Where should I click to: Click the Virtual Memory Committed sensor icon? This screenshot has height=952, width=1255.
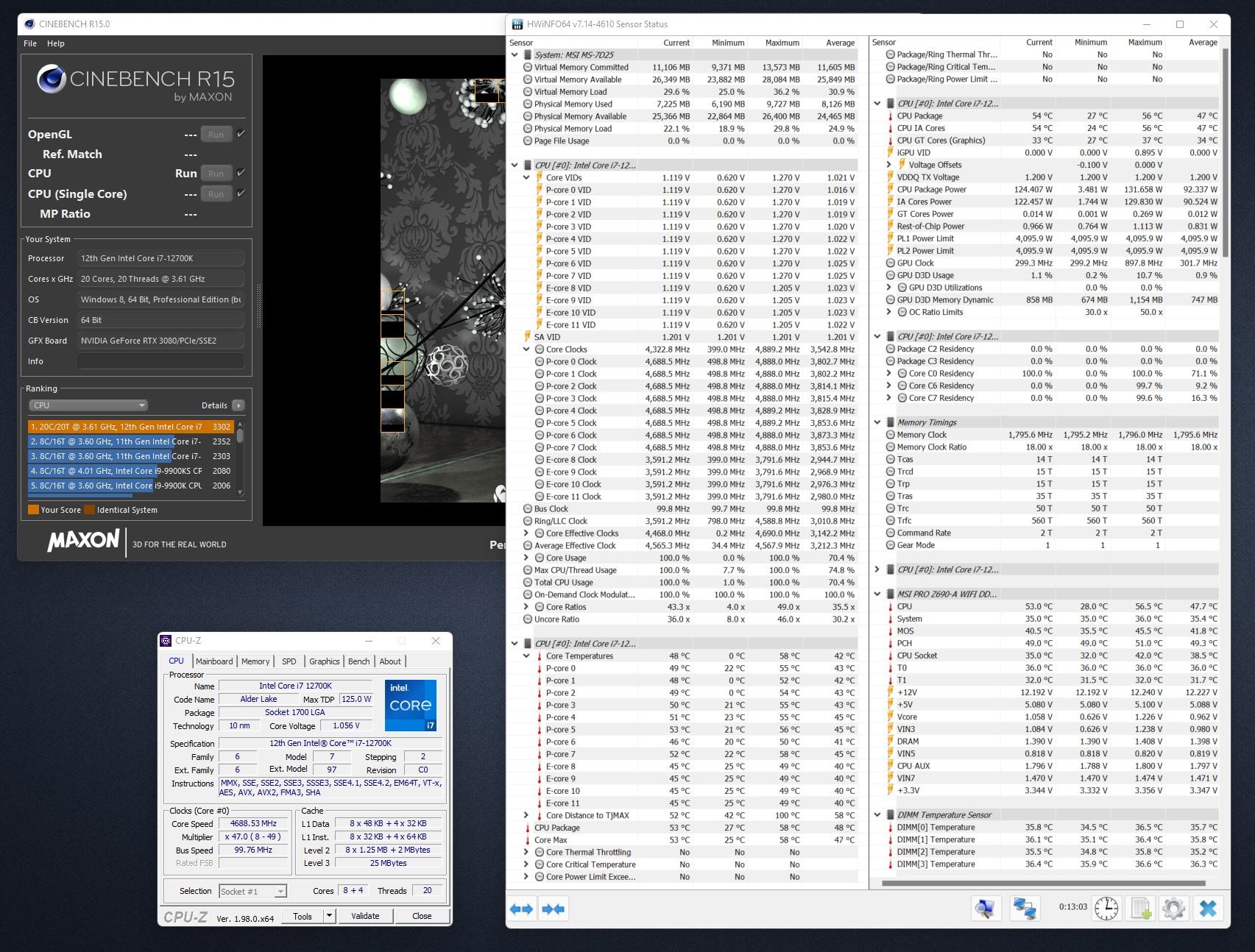coord(527,67)
